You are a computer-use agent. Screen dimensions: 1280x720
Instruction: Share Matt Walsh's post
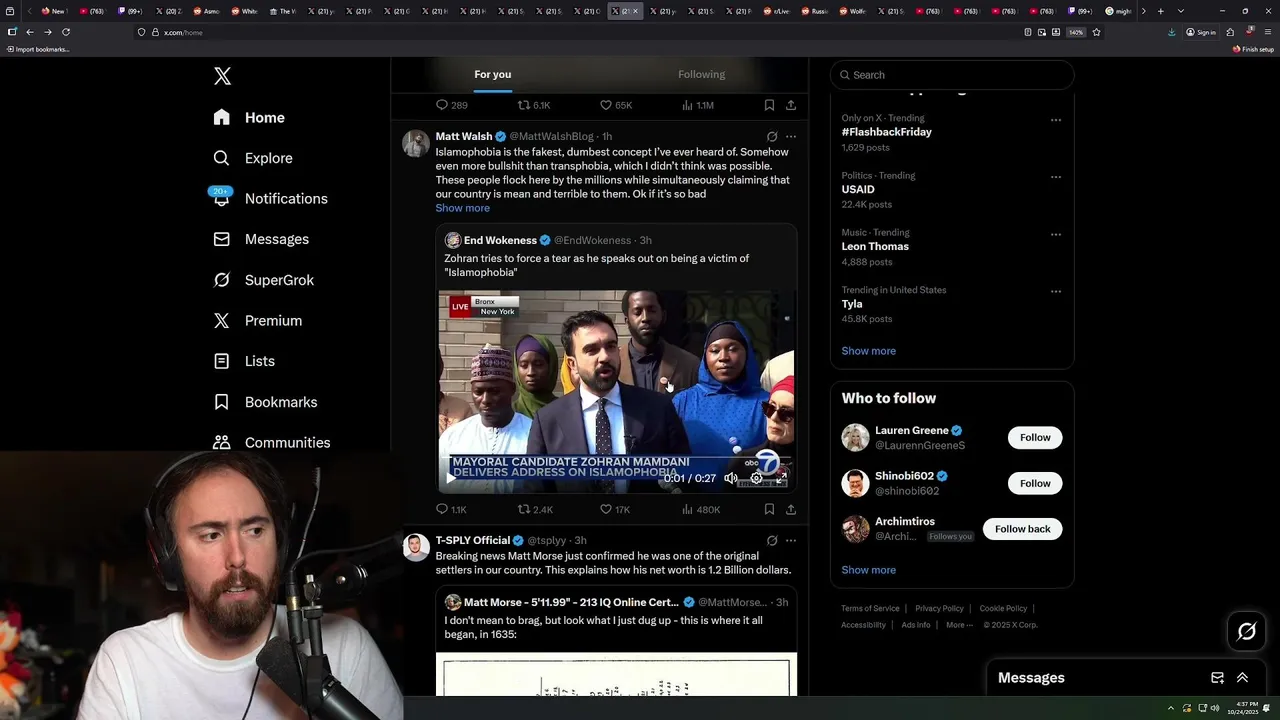pos(791,509)
